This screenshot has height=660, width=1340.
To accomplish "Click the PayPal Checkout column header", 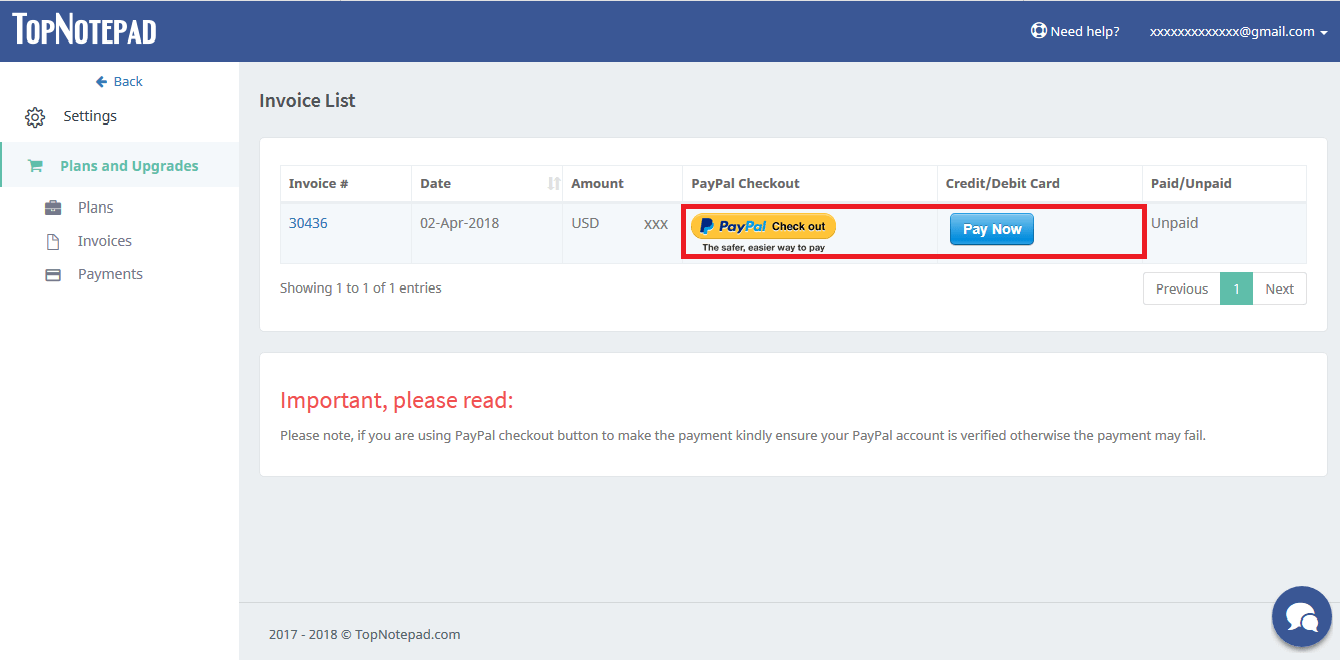I will [810, 184].
